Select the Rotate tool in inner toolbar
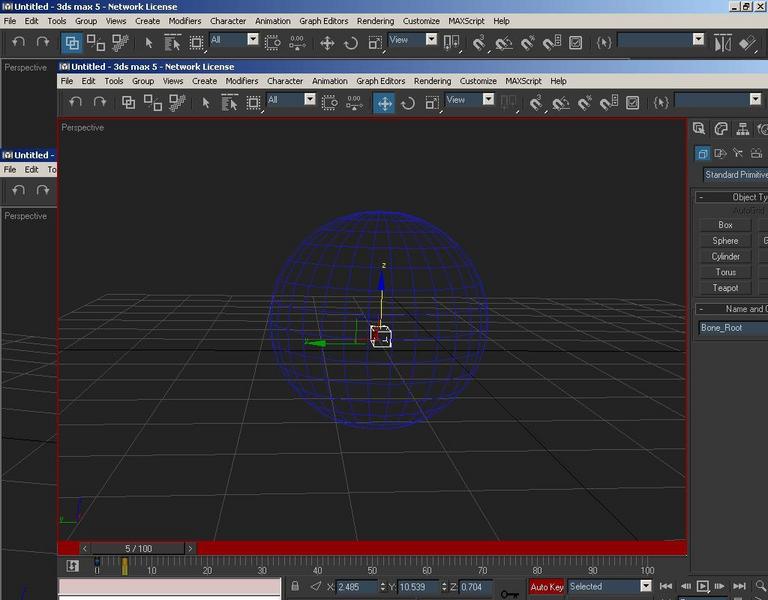Screen dimensions: 768x600 click(x=408, y=103)
